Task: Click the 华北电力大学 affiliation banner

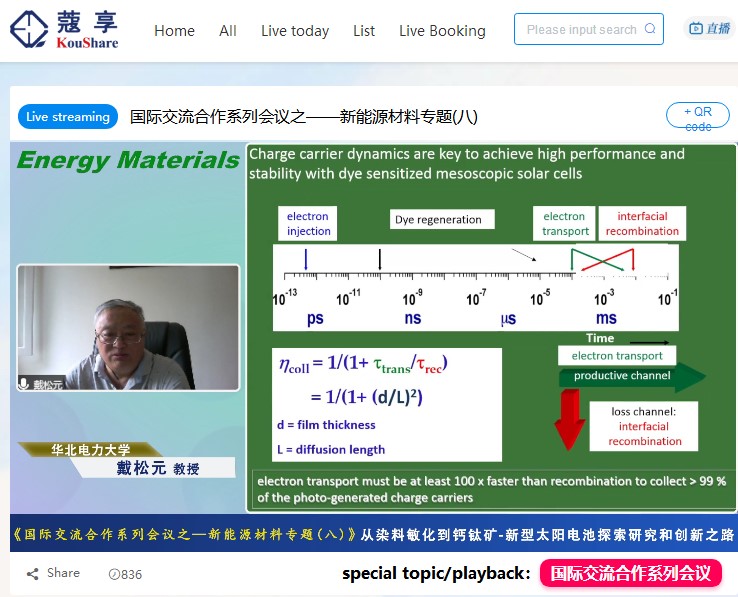Action: point(90,450)
